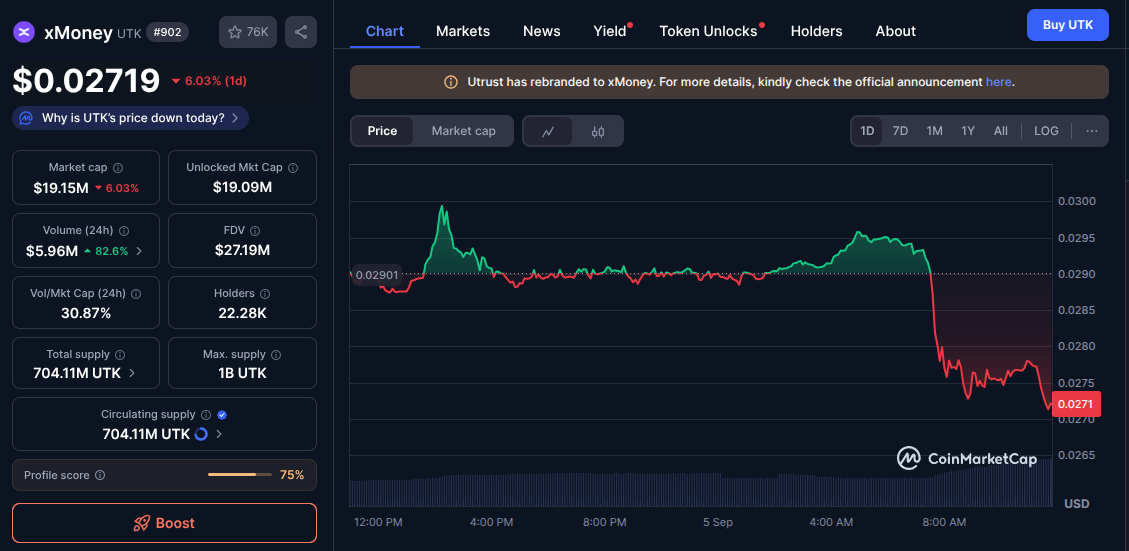Set chart range to 1M
Viewport: 1129px width, 551px height.
pos(935,131)
